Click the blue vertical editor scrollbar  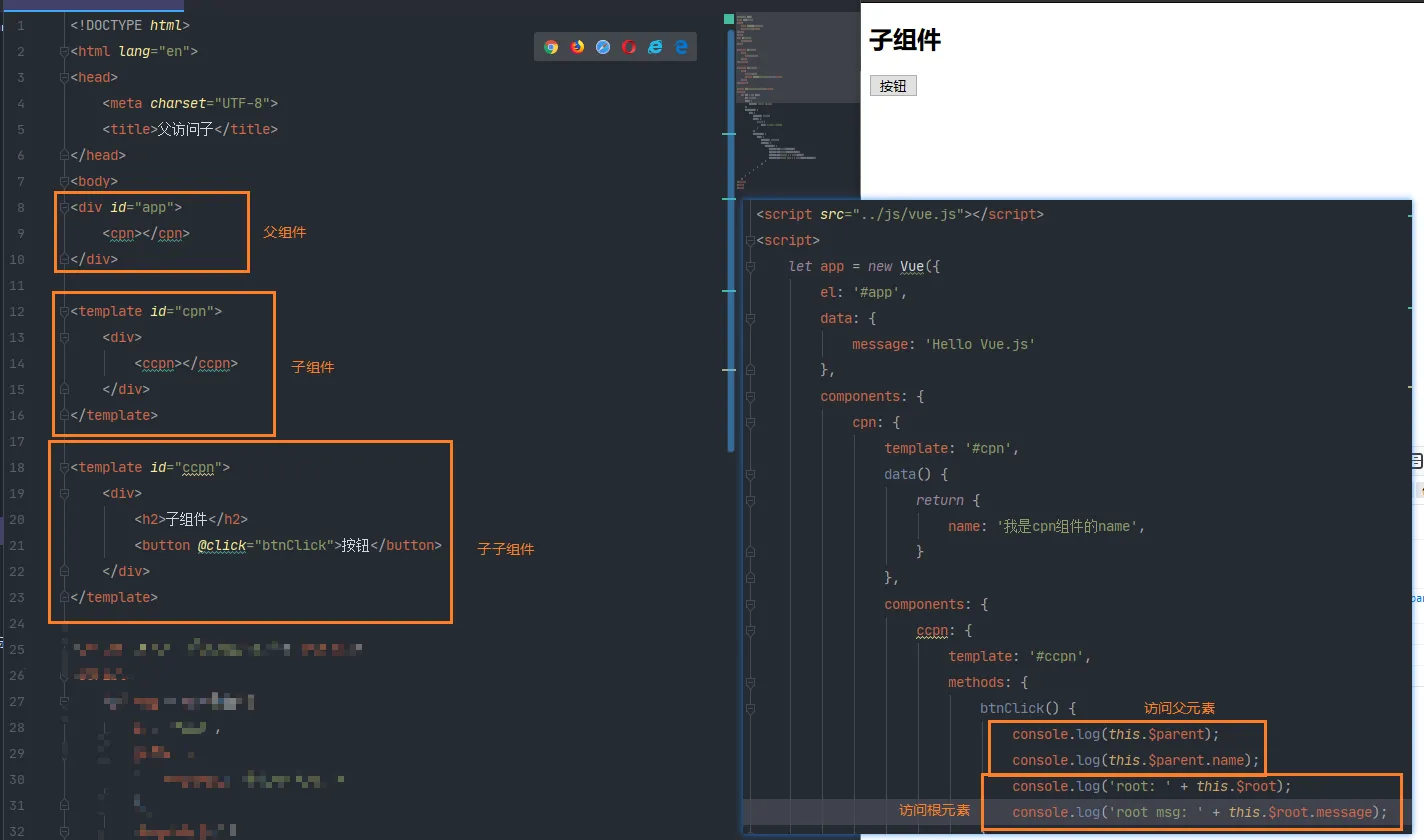[731, 240]
